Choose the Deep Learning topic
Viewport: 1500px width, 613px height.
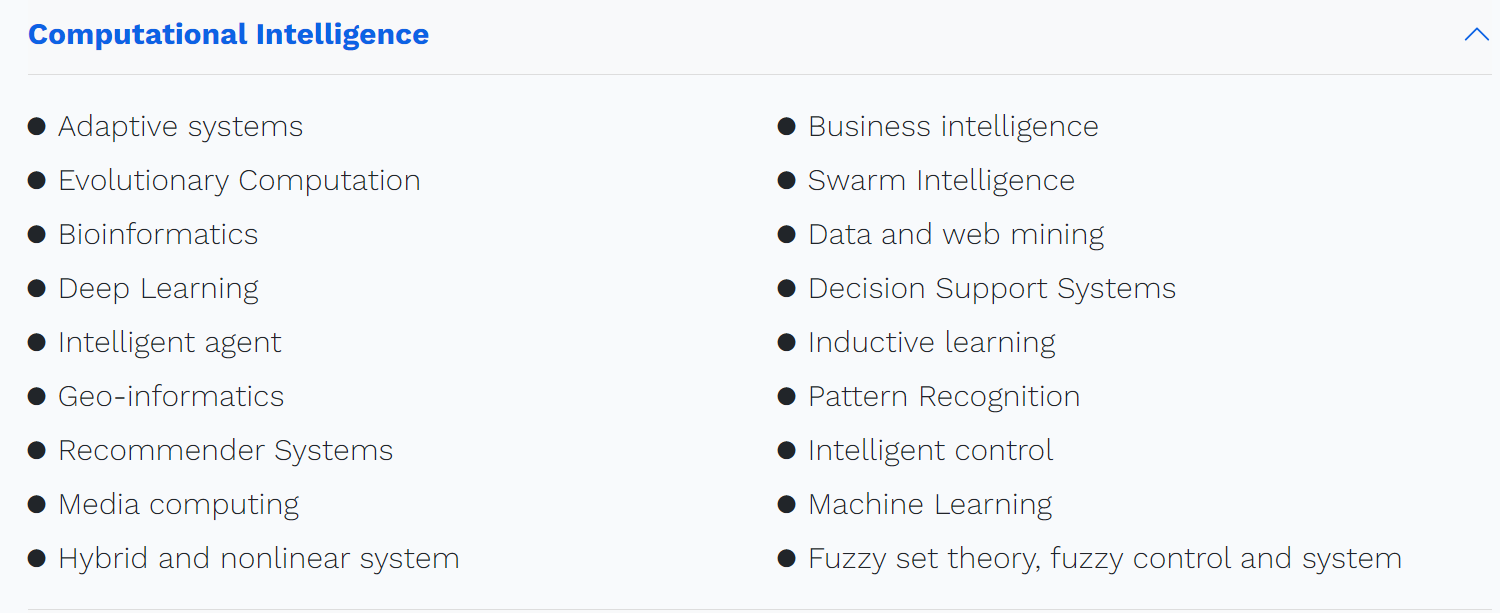(x=158, y=289)
